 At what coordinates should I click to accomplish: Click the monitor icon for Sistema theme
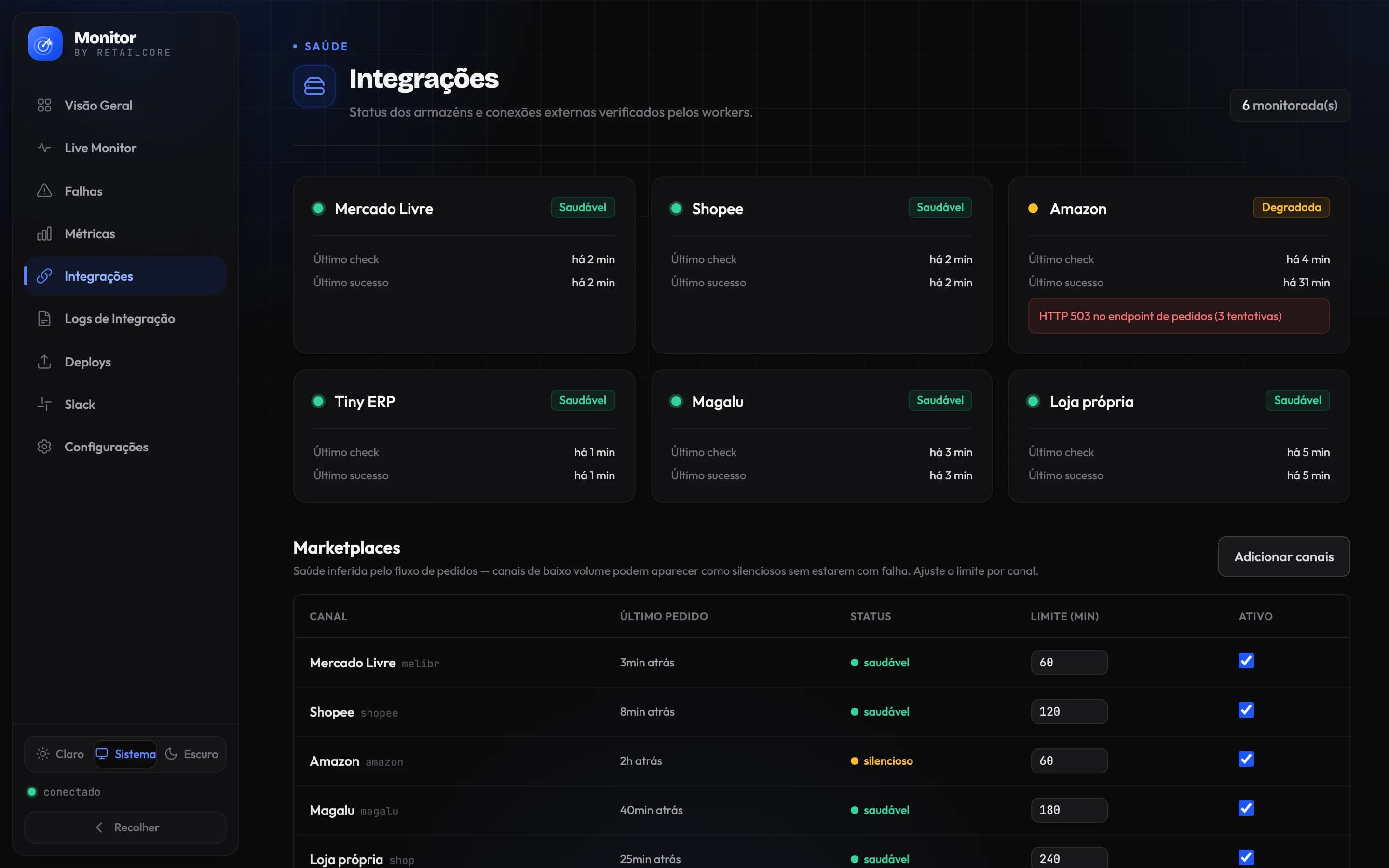pos(102,754)
